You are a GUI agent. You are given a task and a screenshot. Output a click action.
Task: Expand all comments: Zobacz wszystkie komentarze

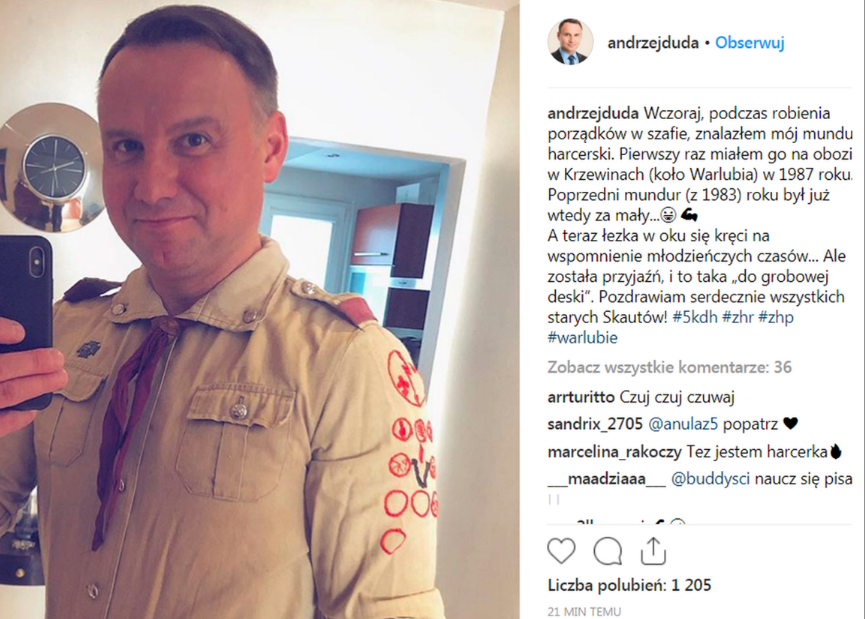pyautogui.click(x=669, y=367)
